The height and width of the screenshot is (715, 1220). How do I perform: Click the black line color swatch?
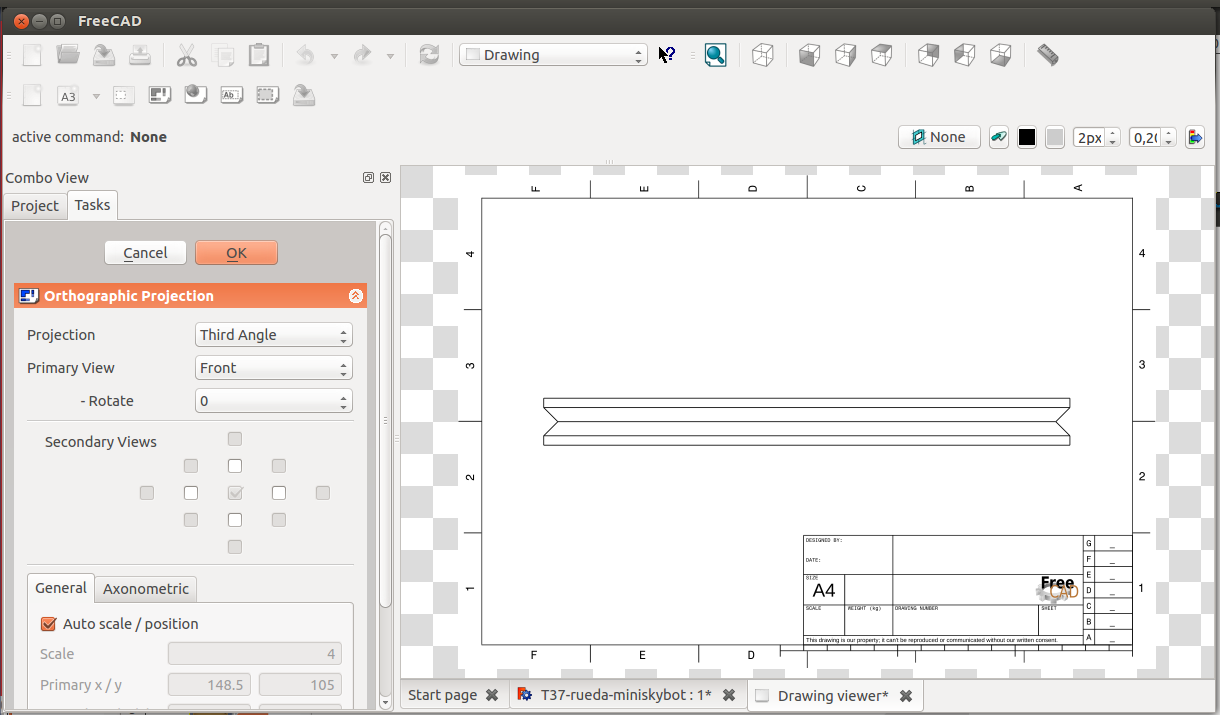[1026, 138]
